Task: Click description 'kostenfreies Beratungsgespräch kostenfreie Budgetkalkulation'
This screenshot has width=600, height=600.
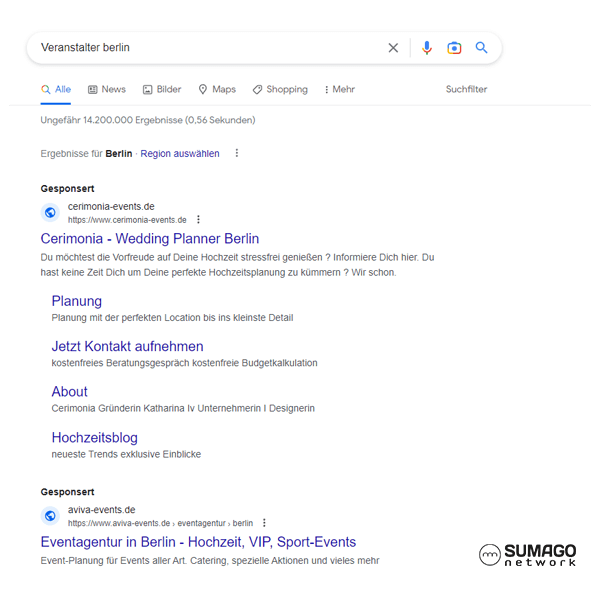Action: tap(184, 363)
